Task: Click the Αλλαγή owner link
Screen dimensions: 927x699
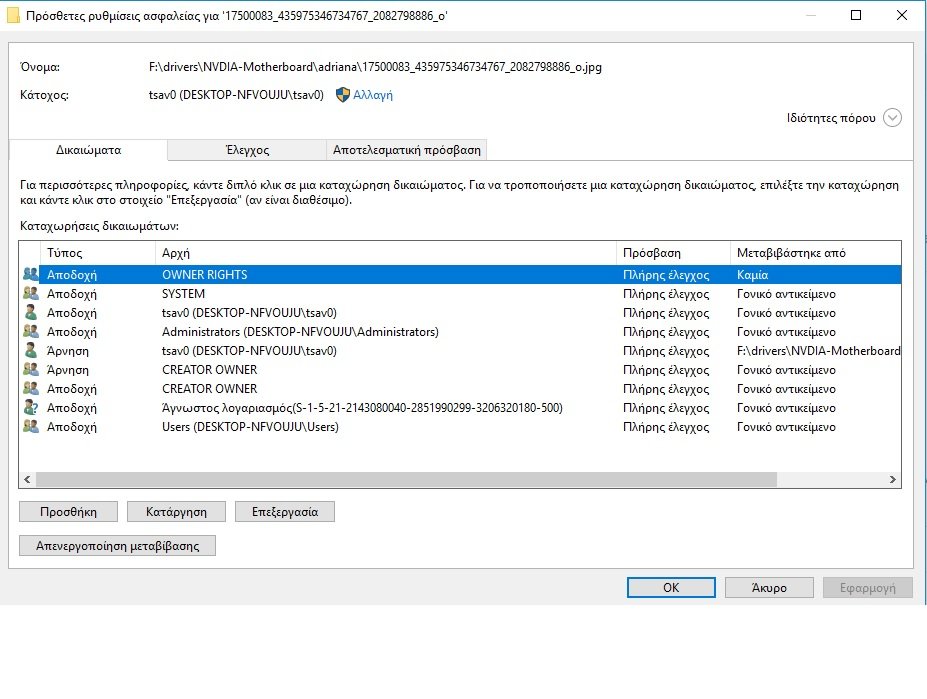Action: click(x=373, y=95)
